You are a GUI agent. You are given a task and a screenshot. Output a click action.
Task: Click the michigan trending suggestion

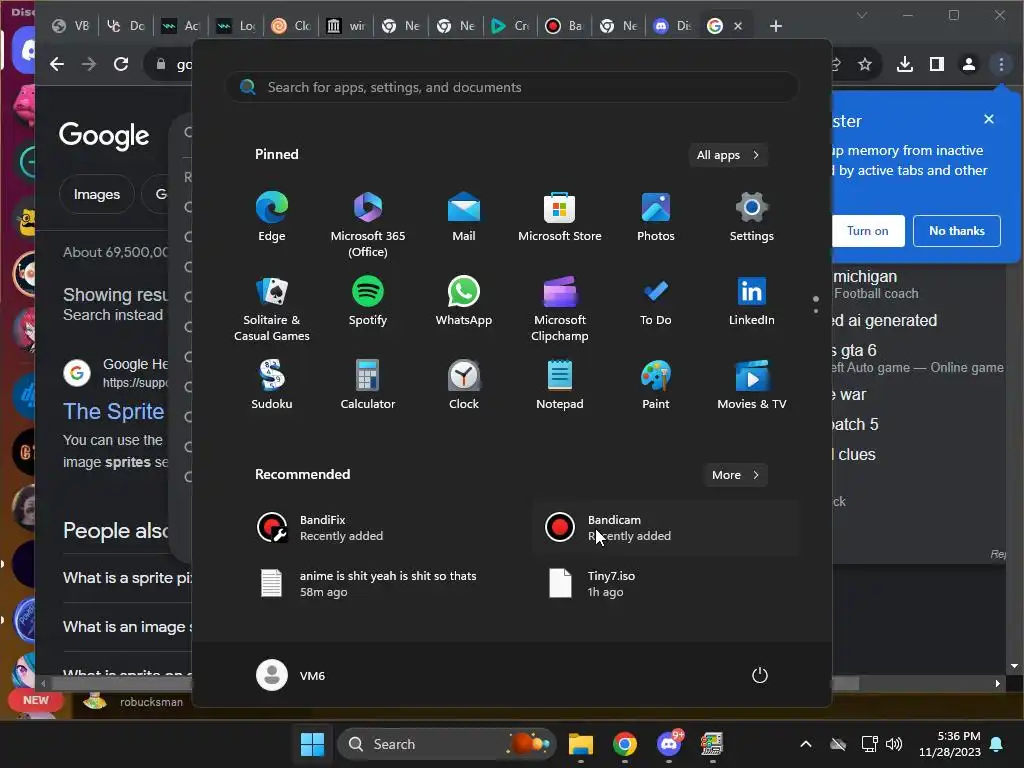[x=875, y=285]
